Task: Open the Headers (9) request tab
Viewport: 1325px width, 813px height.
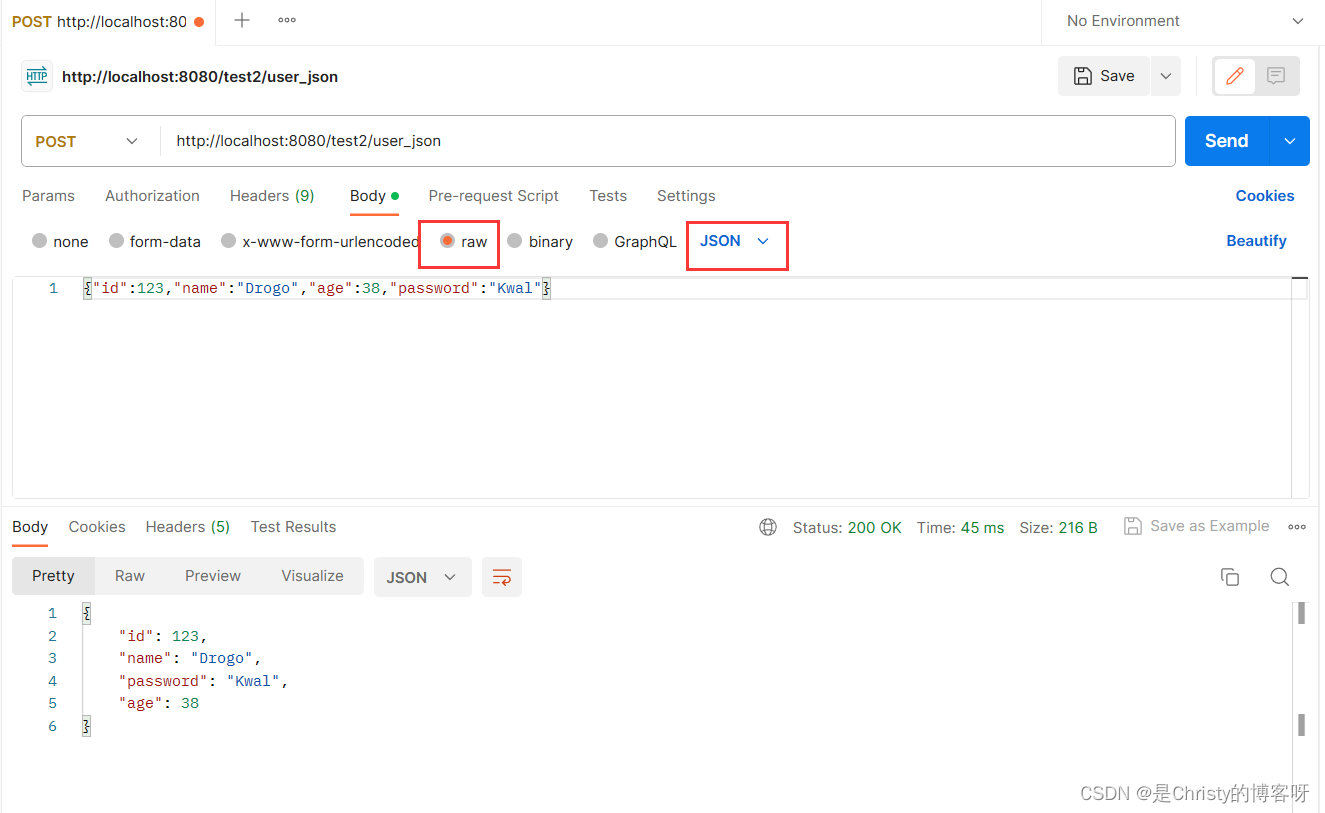Action: coord(272,196)
